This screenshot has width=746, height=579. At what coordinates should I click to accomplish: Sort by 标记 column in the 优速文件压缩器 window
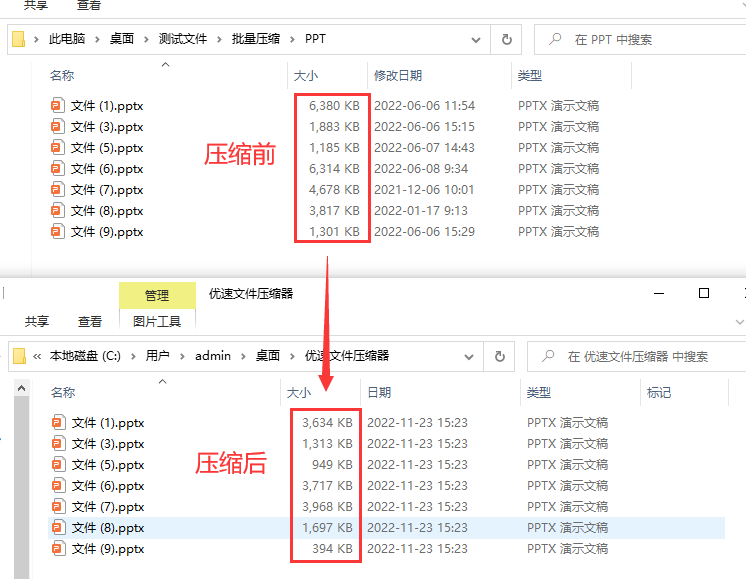click(x=659, y=393)
